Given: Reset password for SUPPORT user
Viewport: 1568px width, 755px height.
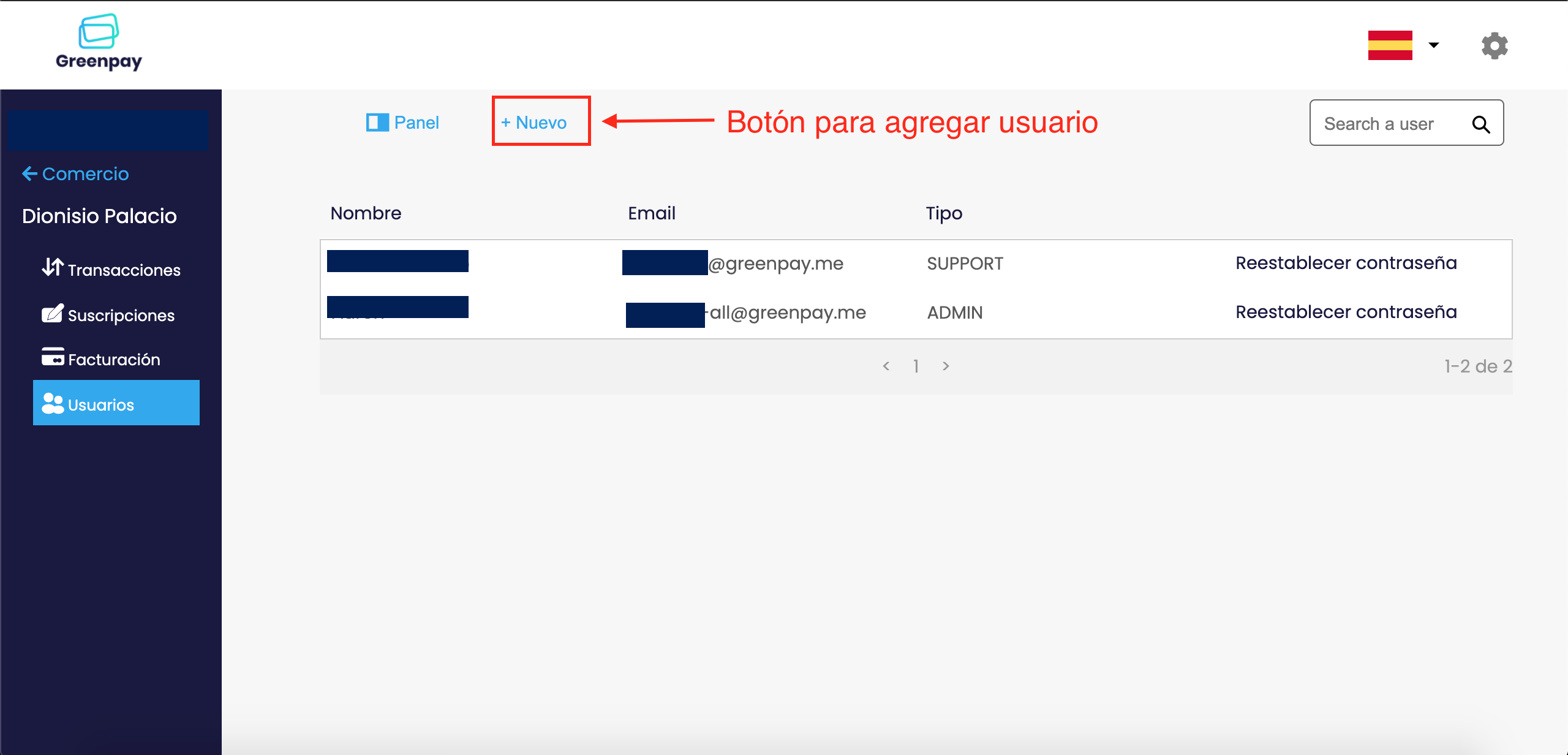Looking at the screenshot, I should point(1346,263).
